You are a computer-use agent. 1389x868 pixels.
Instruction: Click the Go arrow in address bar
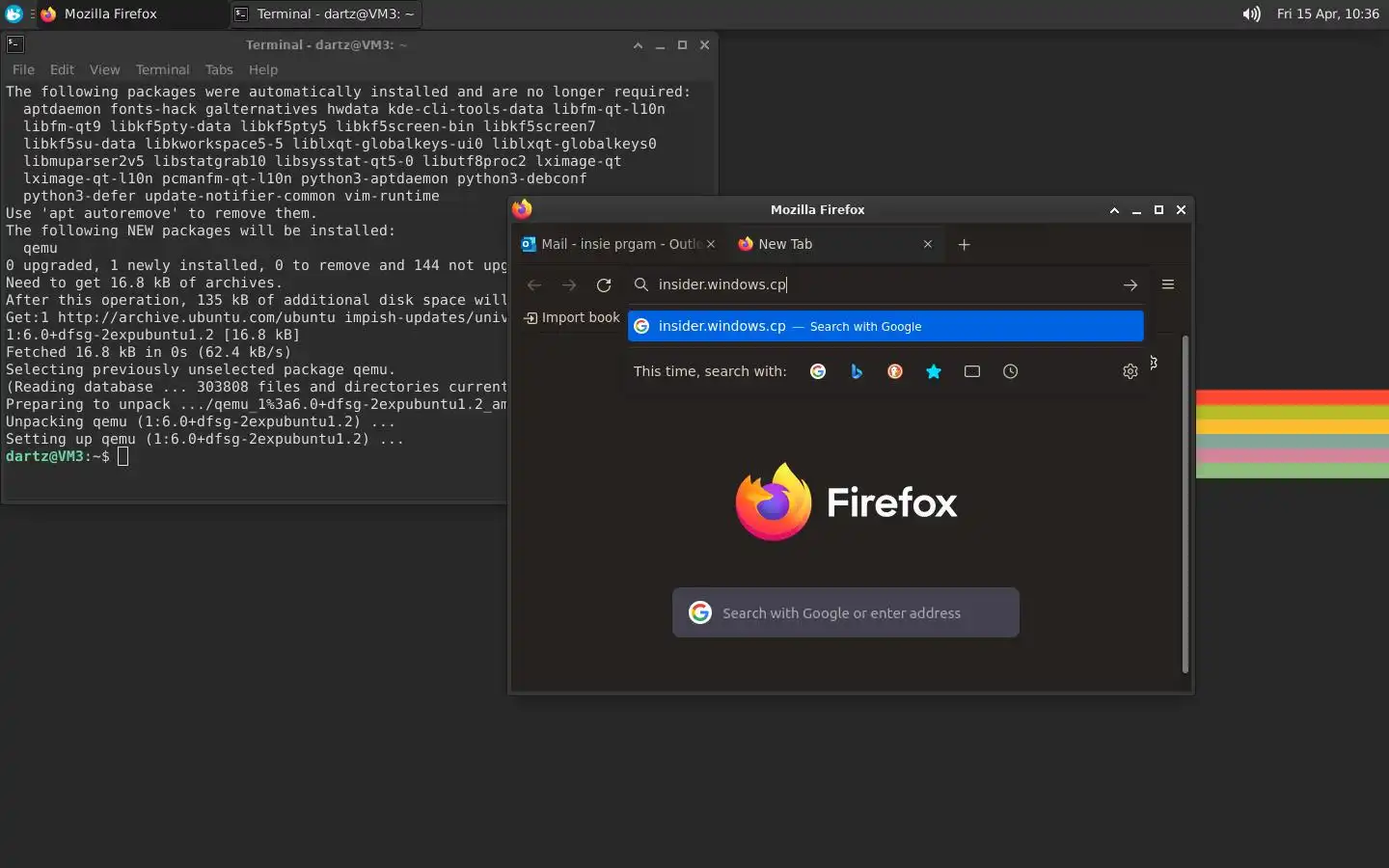[1130, 285]
